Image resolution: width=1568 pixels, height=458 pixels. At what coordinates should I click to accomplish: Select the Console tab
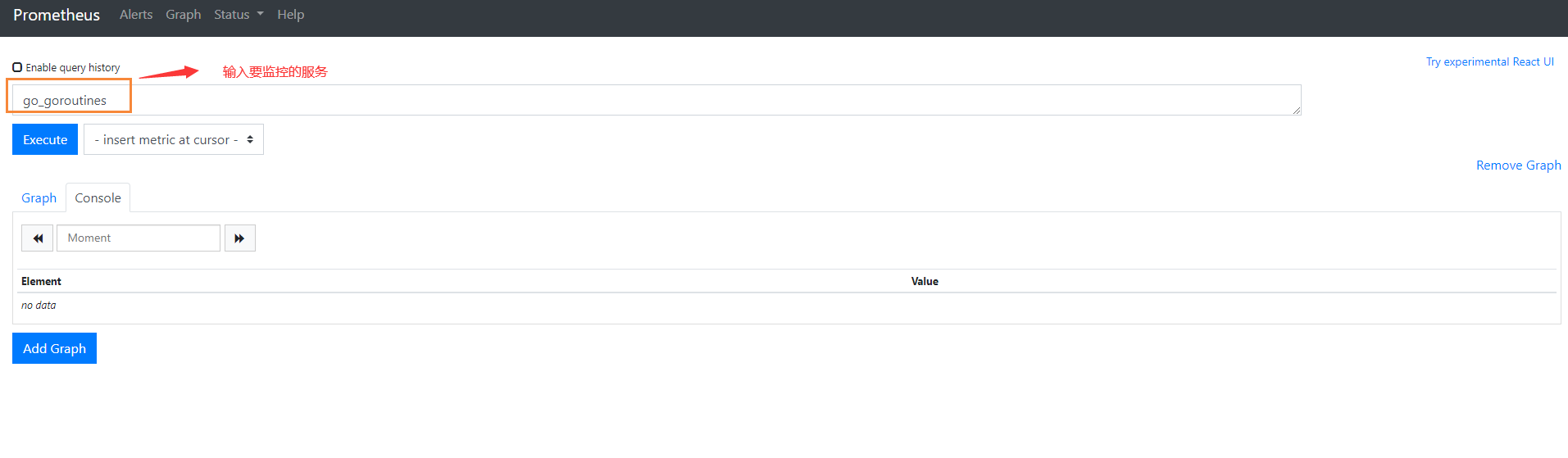click(98, 198)
